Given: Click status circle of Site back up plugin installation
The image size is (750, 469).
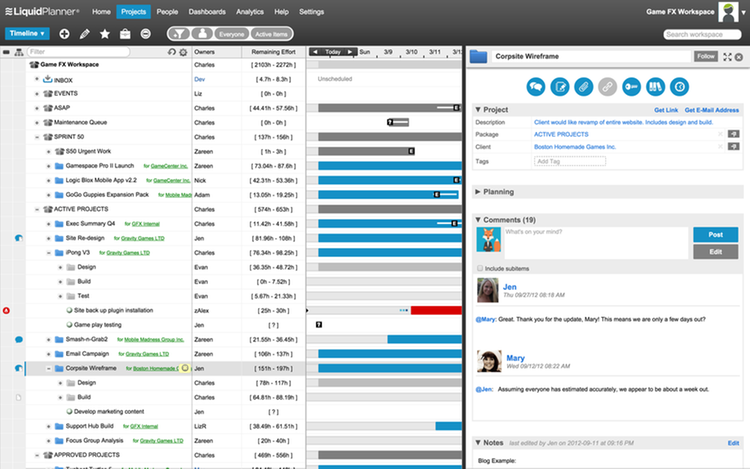Looking at the screenshot, I should (x=69, y=310).
